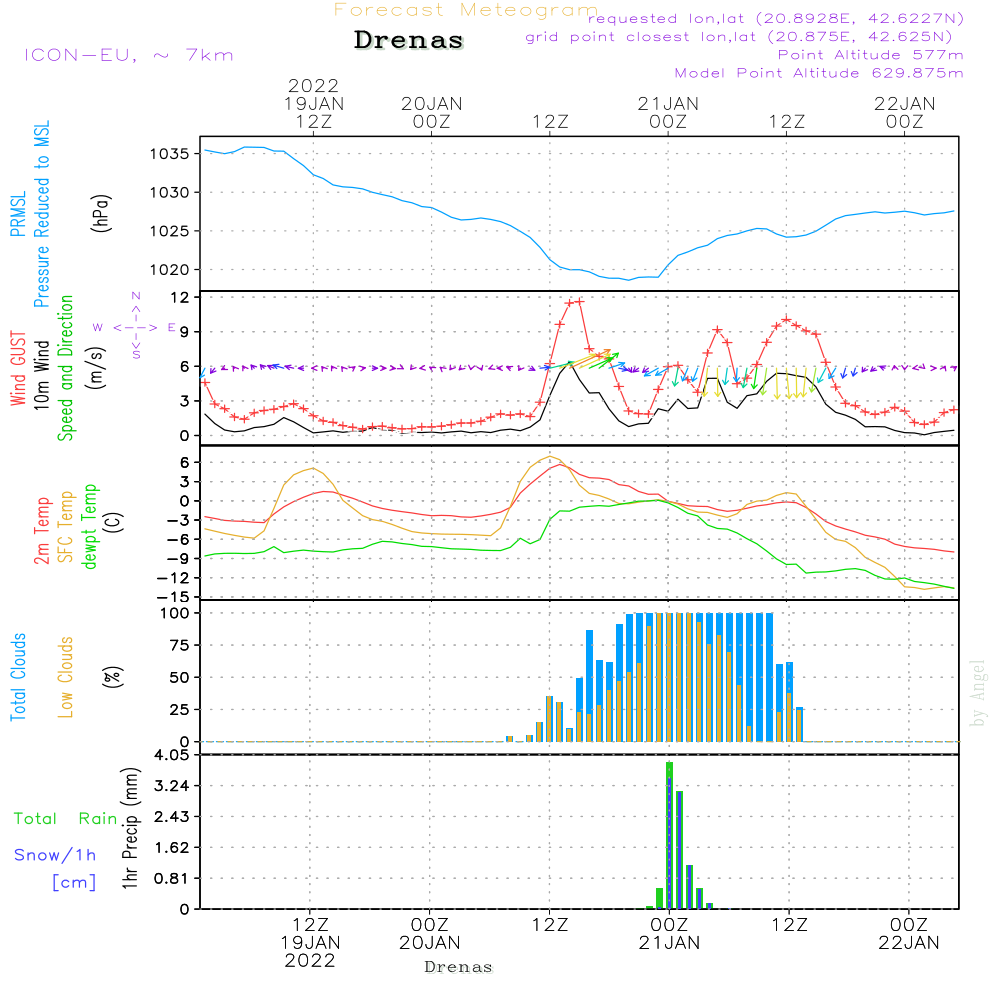Click the orange Low Clouds label
Image resolution: width=1000 pixels, height=1000 pixels.
tap(66, 676)
